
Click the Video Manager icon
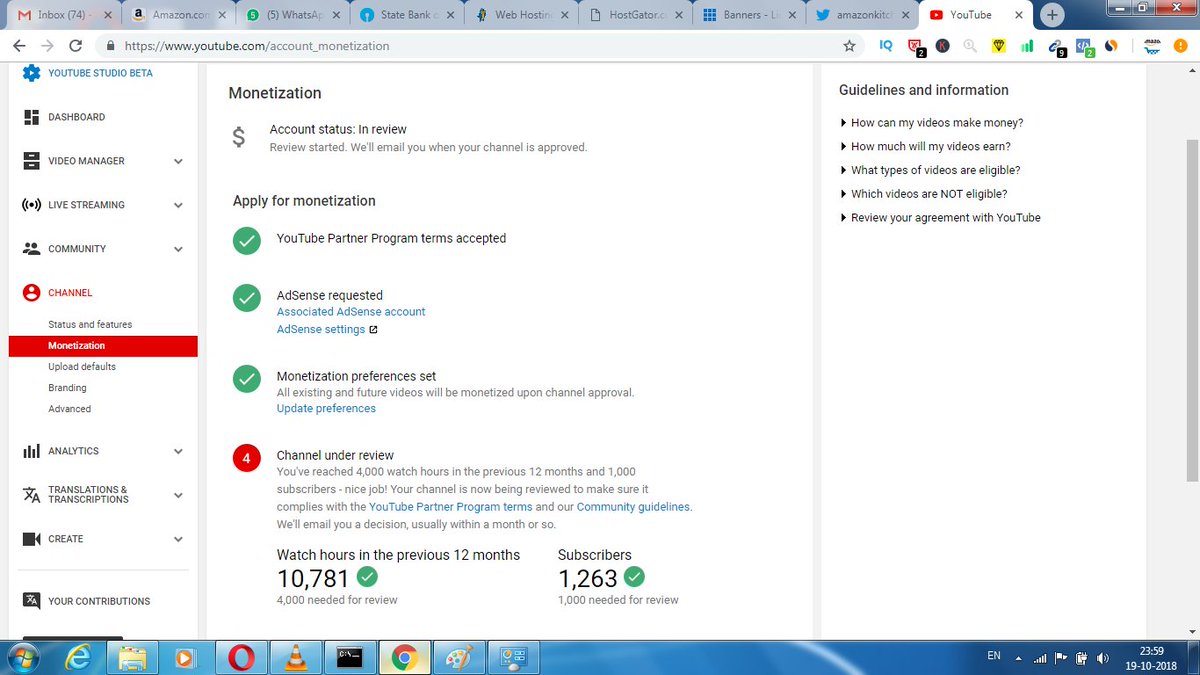point(31,161)
